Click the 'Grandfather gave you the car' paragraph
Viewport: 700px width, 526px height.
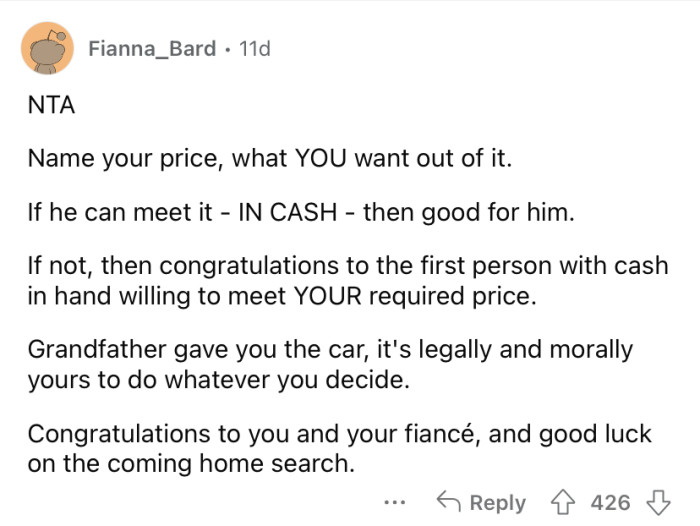click(330, 365)
